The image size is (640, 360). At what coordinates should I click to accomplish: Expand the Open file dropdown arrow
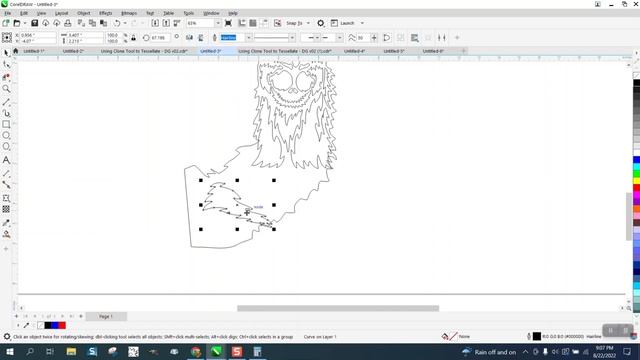tap(25, 23)
